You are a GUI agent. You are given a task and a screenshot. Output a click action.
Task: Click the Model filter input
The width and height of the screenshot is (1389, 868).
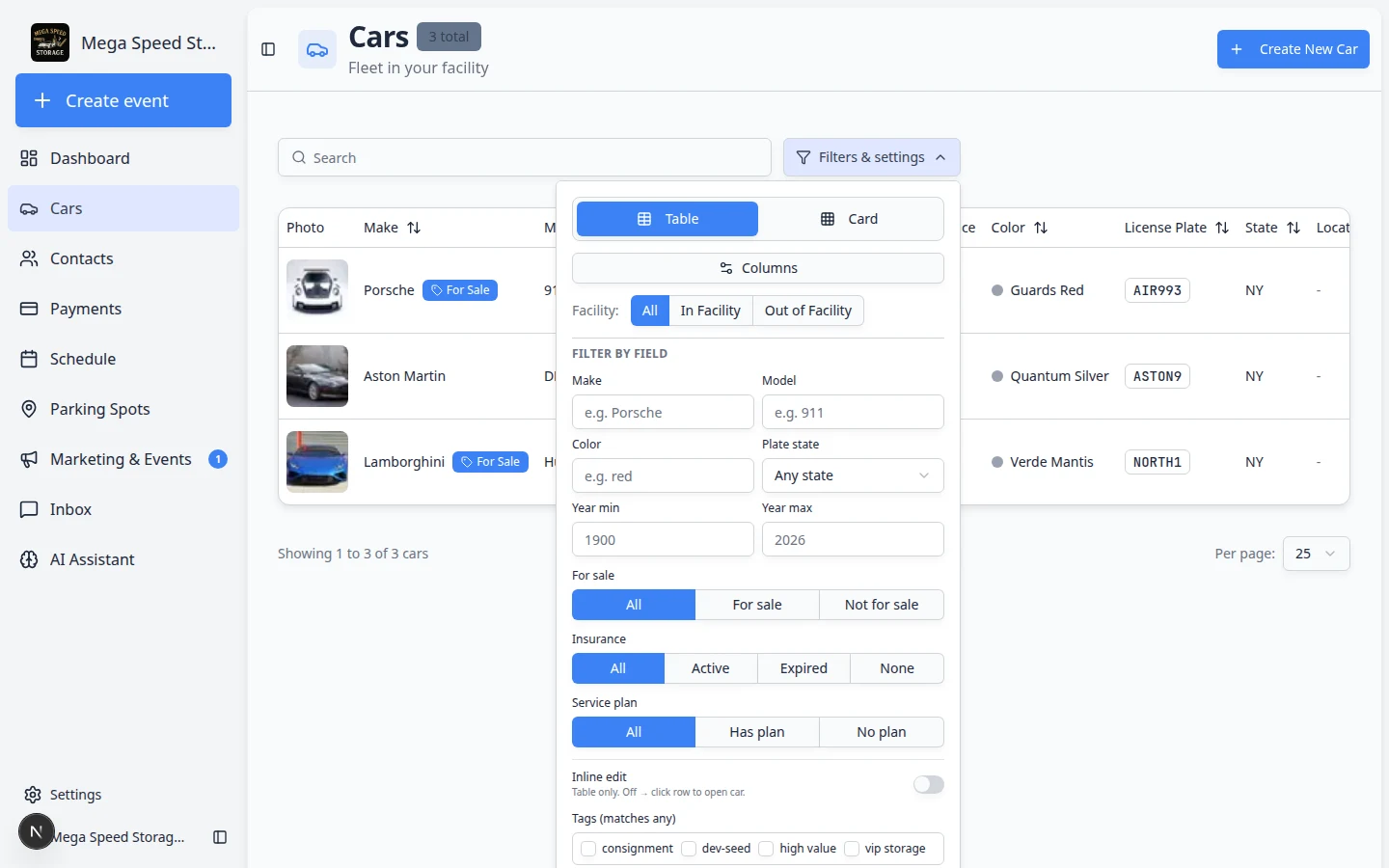pos(853,412)
